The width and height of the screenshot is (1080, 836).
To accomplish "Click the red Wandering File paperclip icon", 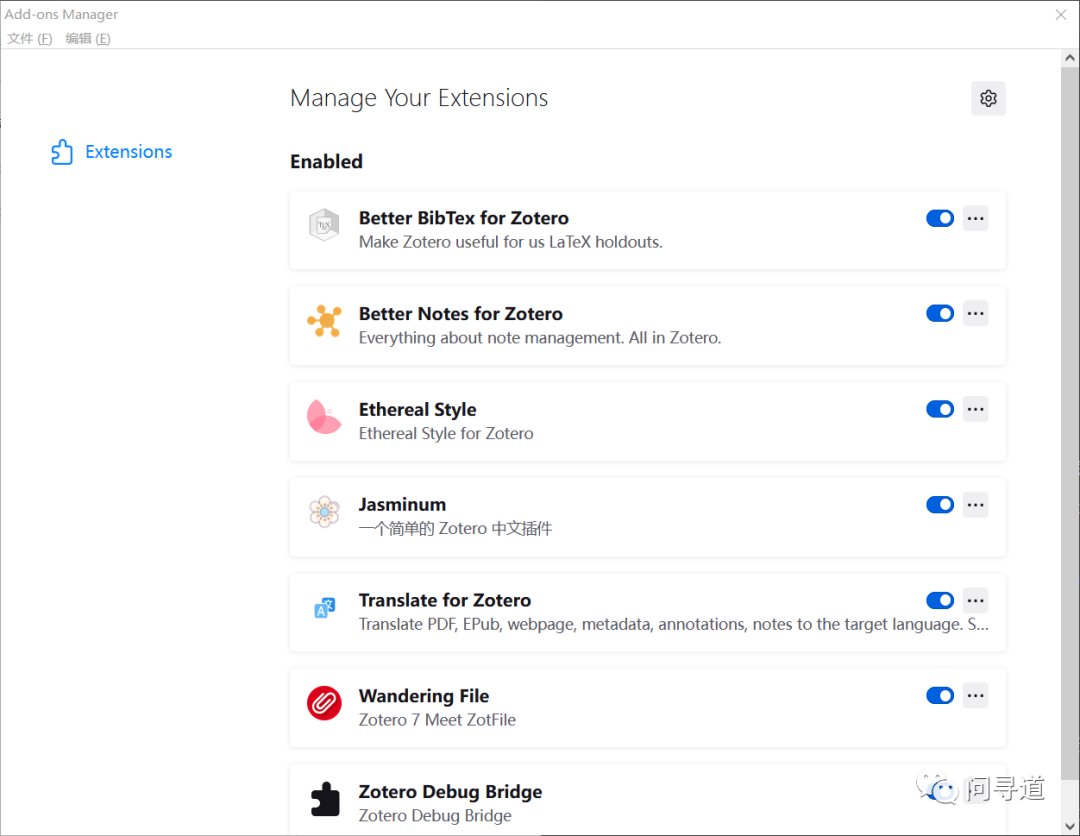I will [x=324, y=704].
